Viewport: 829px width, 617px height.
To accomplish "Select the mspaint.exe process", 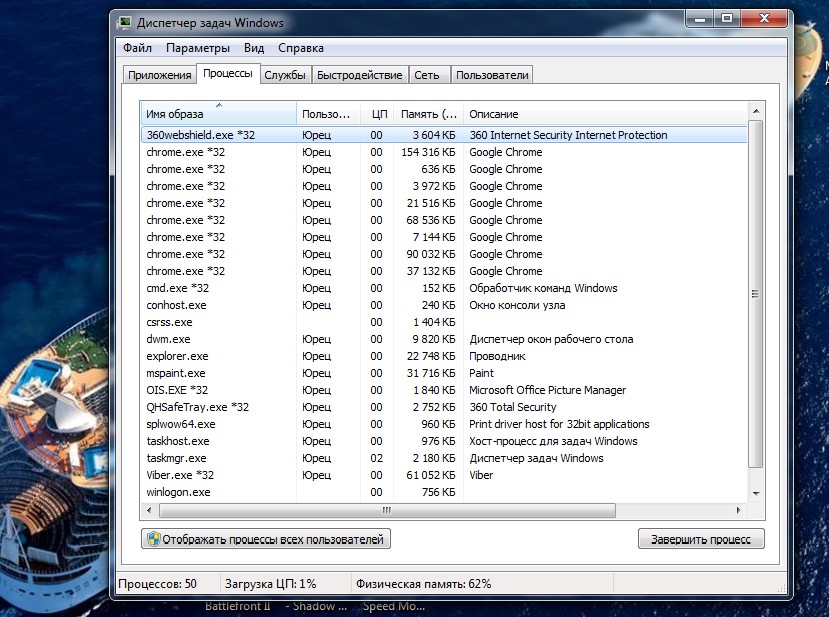I will 176,373.
